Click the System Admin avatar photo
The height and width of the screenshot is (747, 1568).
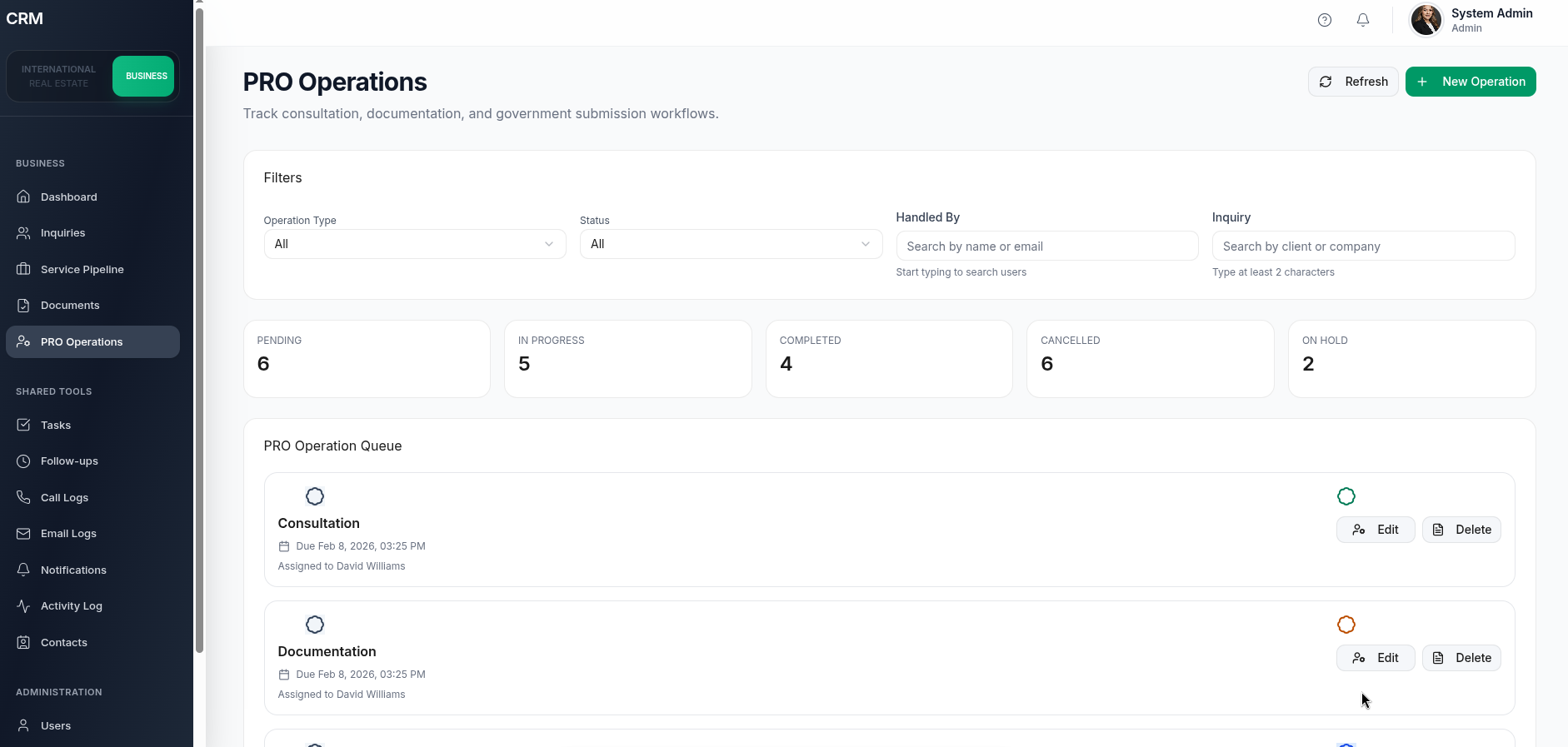click(x=1426, y=20)
